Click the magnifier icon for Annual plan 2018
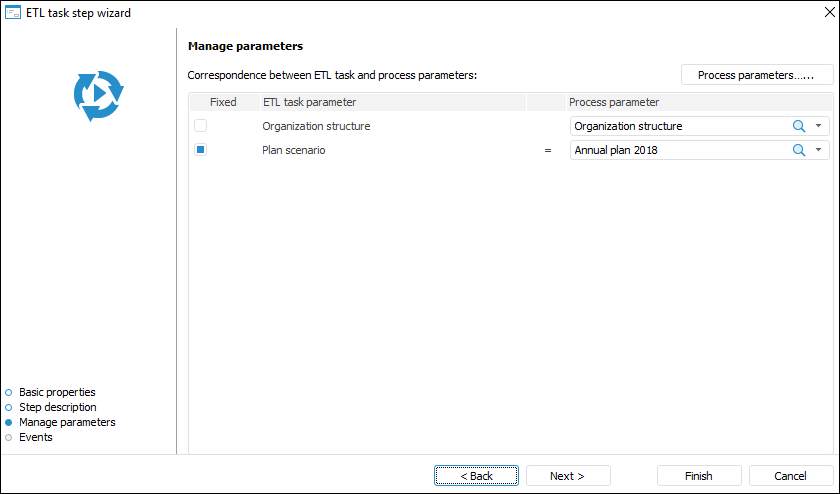The image size is (840, 494). pyautogui.click(x=799, y=150)
